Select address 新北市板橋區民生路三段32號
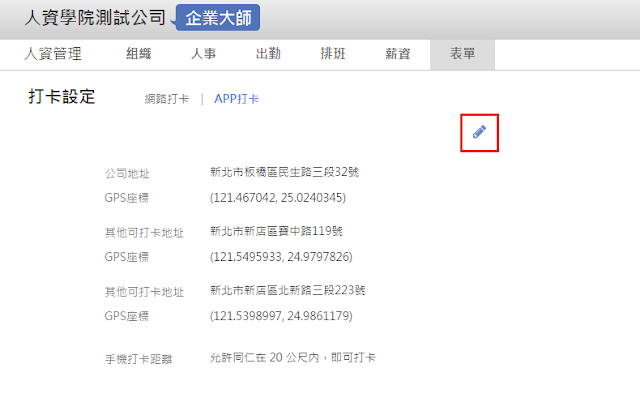640x398 pixels. point(284,172)
